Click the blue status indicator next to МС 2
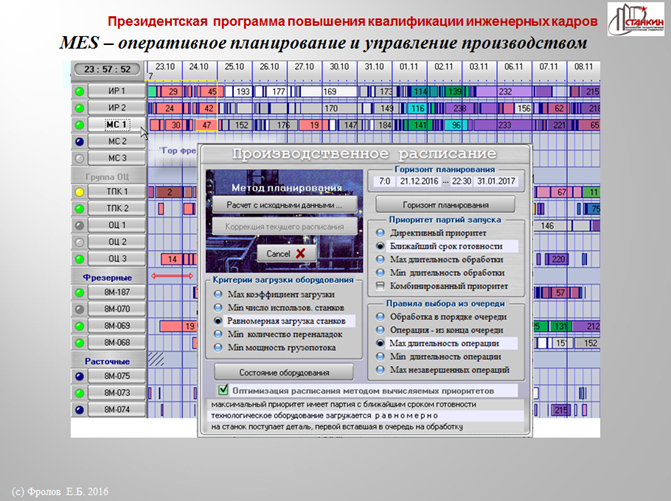671x501 pixels. click(x=80, y=142)
